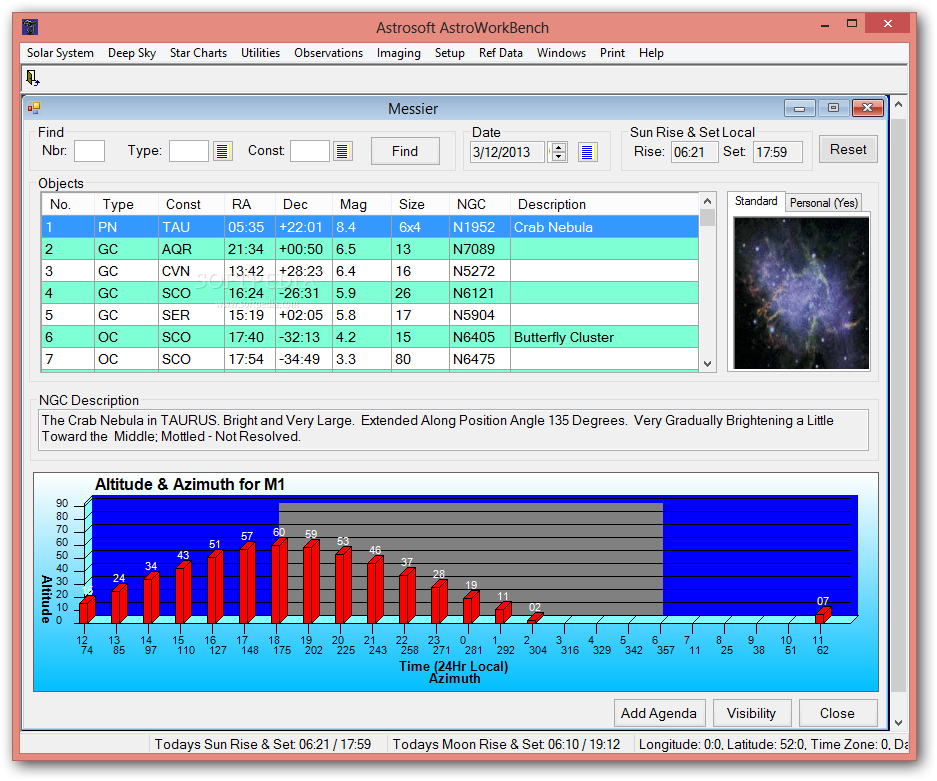Open the Observations menu
Screen dimensions: 937x781
pos(328,53)
